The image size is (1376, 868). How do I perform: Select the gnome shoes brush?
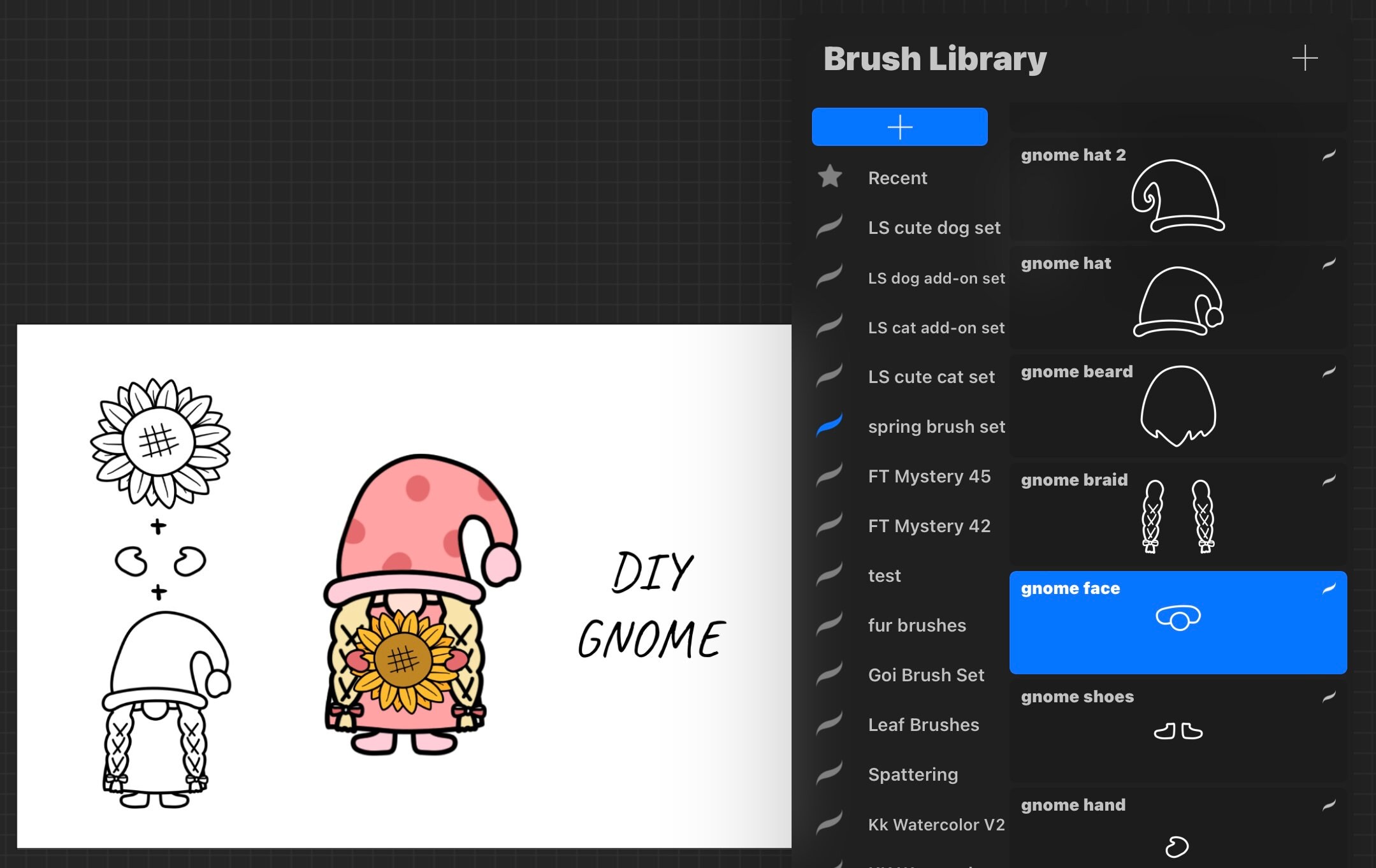point(1178,732)
